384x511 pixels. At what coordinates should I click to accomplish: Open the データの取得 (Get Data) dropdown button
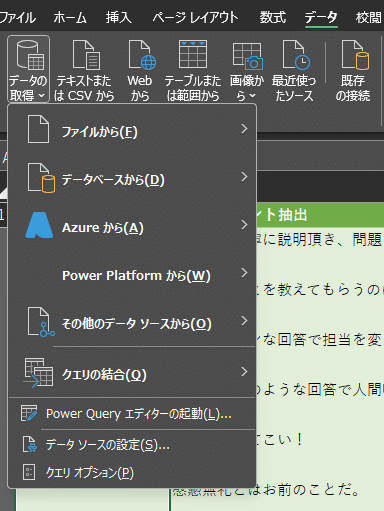pyautogui.click(x=28, y=69)
